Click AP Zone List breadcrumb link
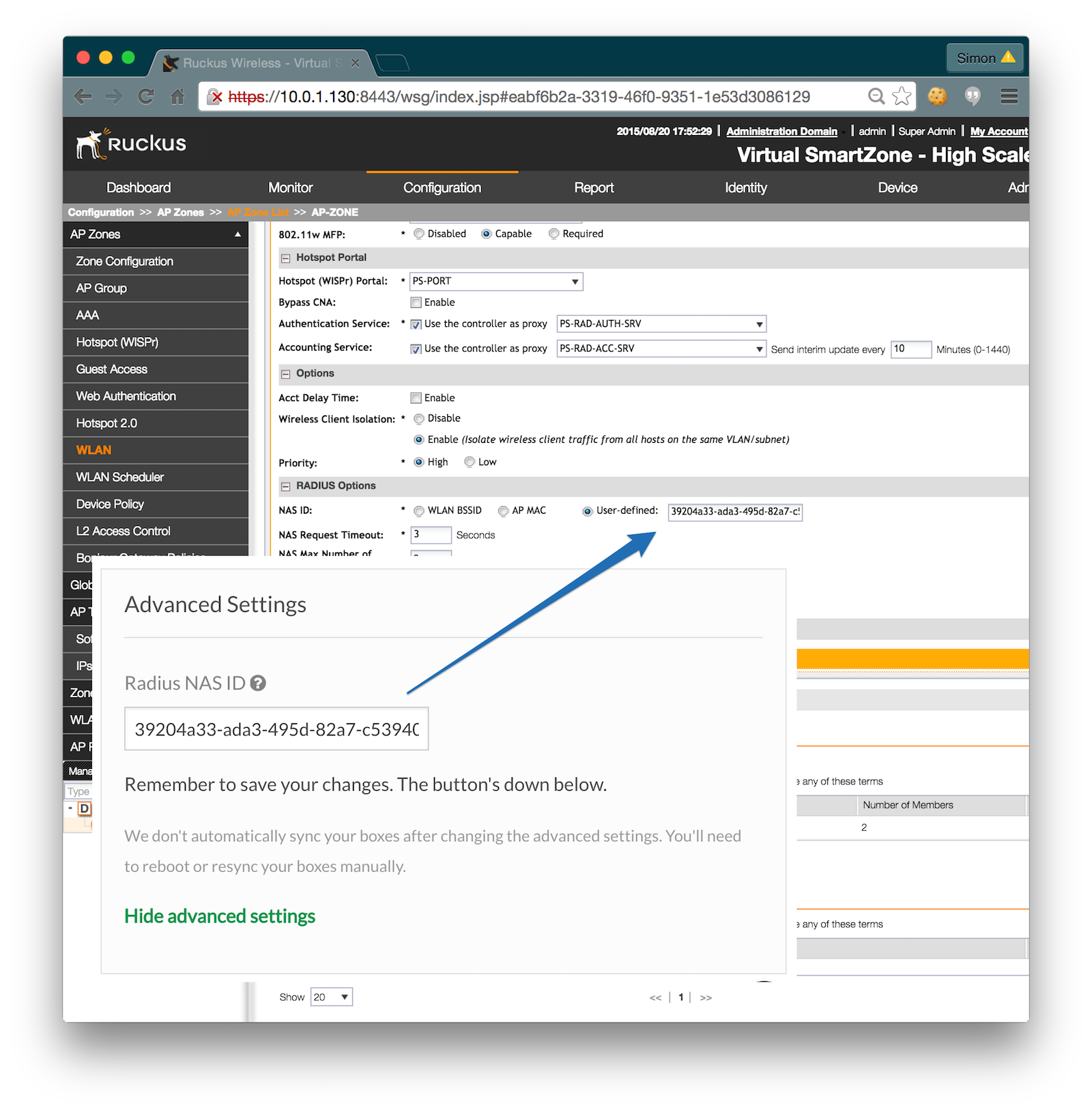 (x=258, y=212)
